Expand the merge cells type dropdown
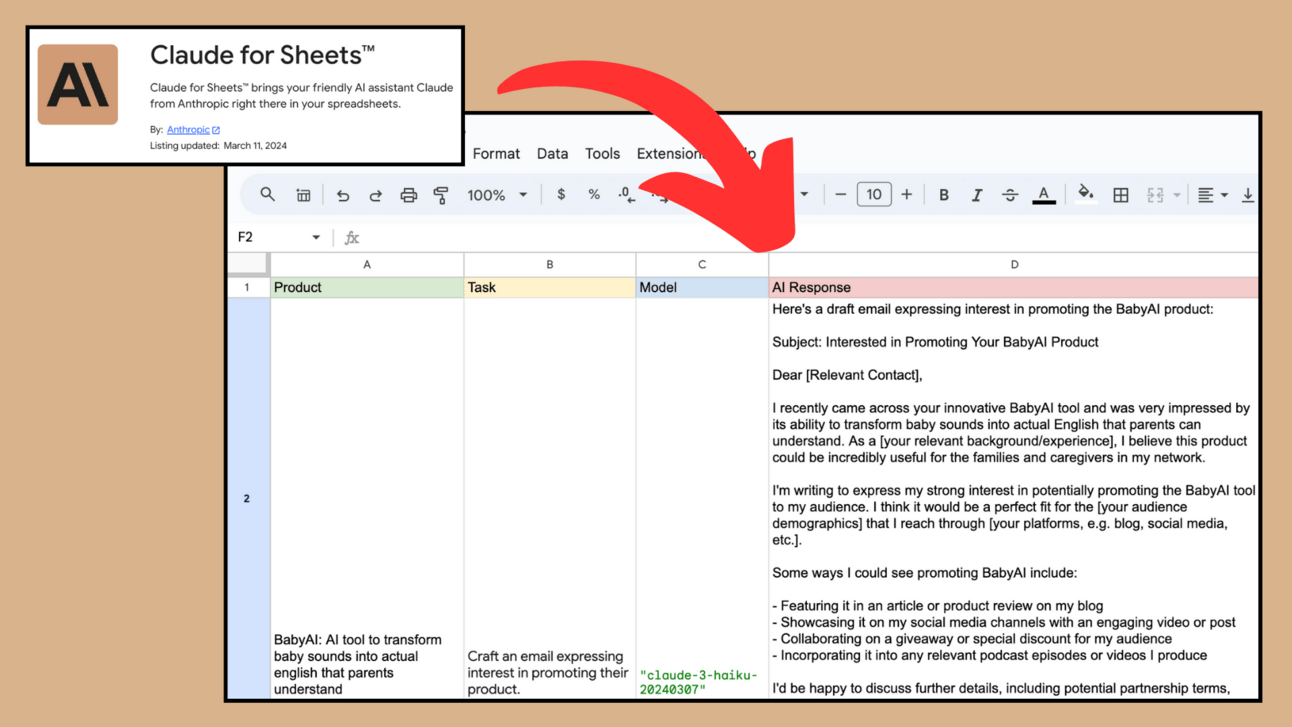The height and width of the screenshot is (727, 1292). pyautogui.click(x=1177, y=196)
